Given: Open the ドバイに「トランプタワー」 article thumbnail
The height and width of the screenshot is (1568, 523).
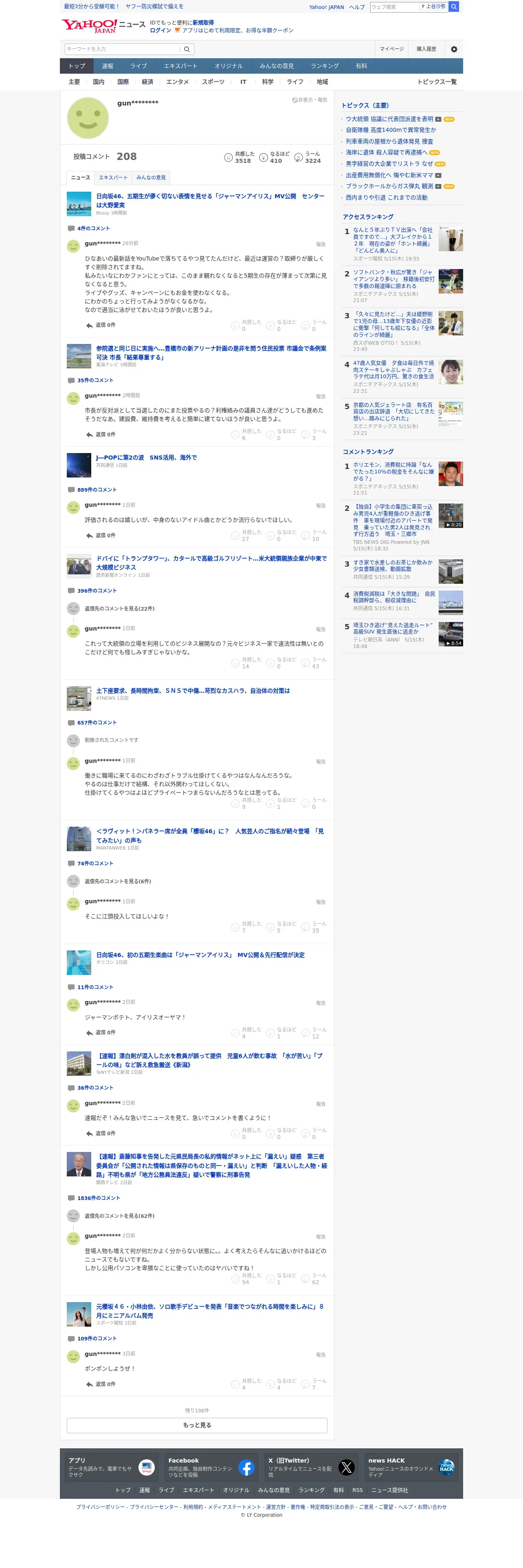Looking at the screenshot, I should tap(79, 566).
